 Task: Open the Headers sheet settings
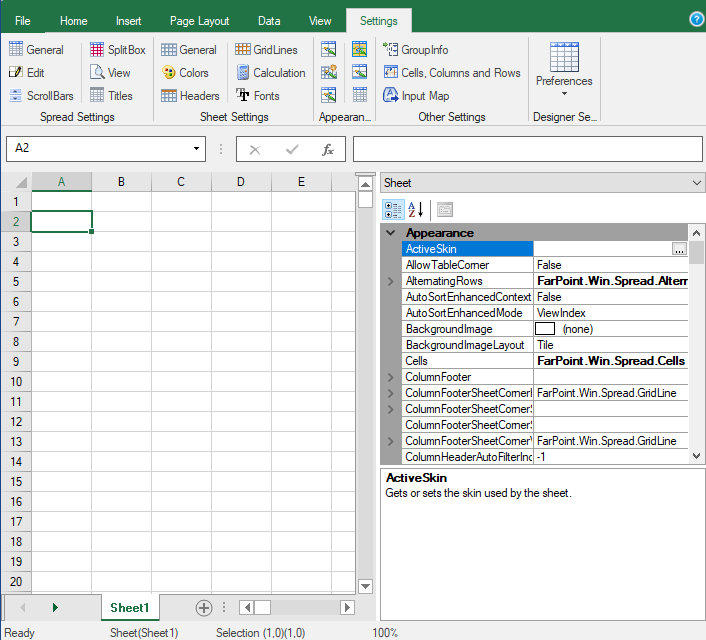(x=190, y=95)
